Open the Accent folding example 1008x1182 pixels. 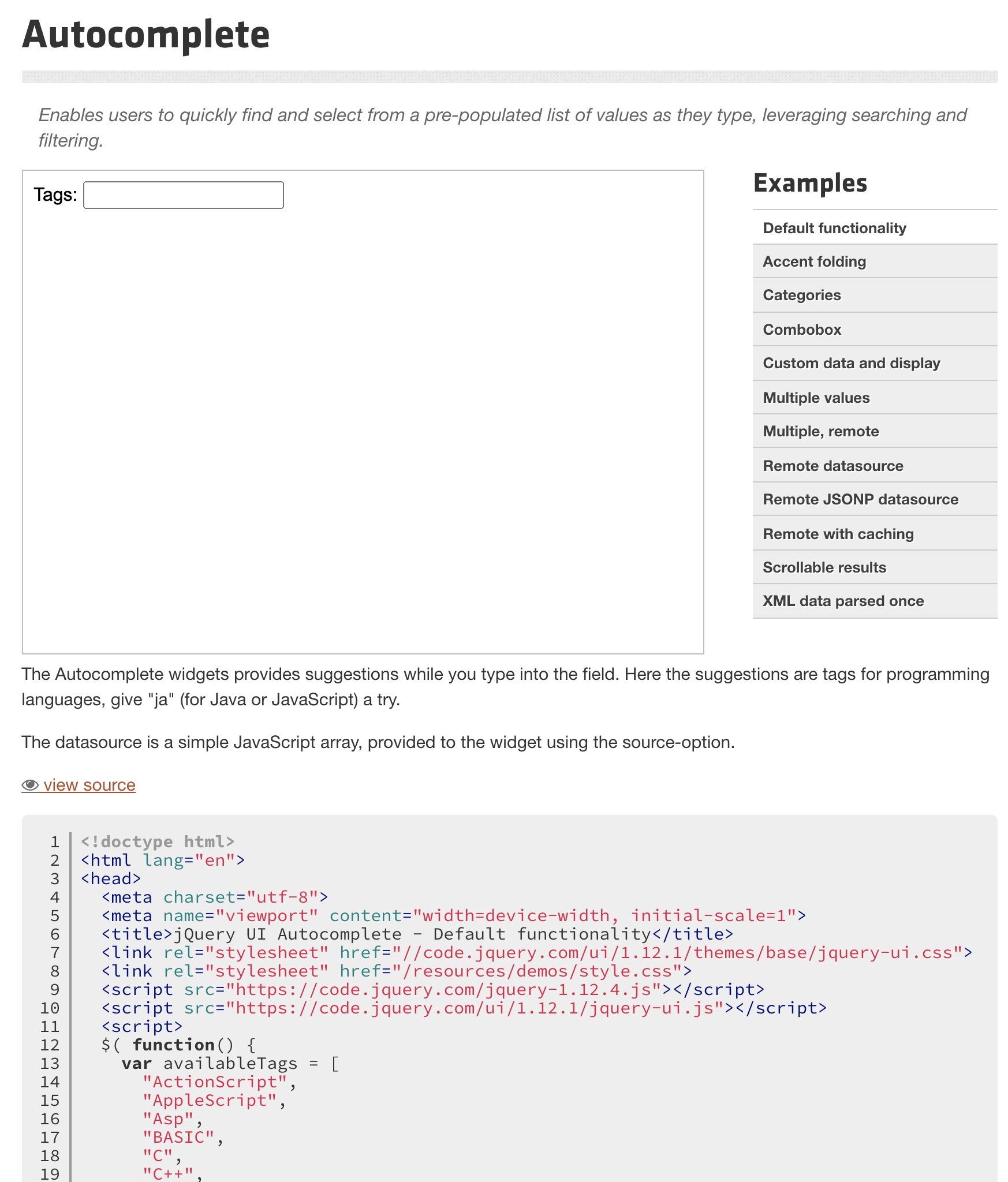coord(875,261)
